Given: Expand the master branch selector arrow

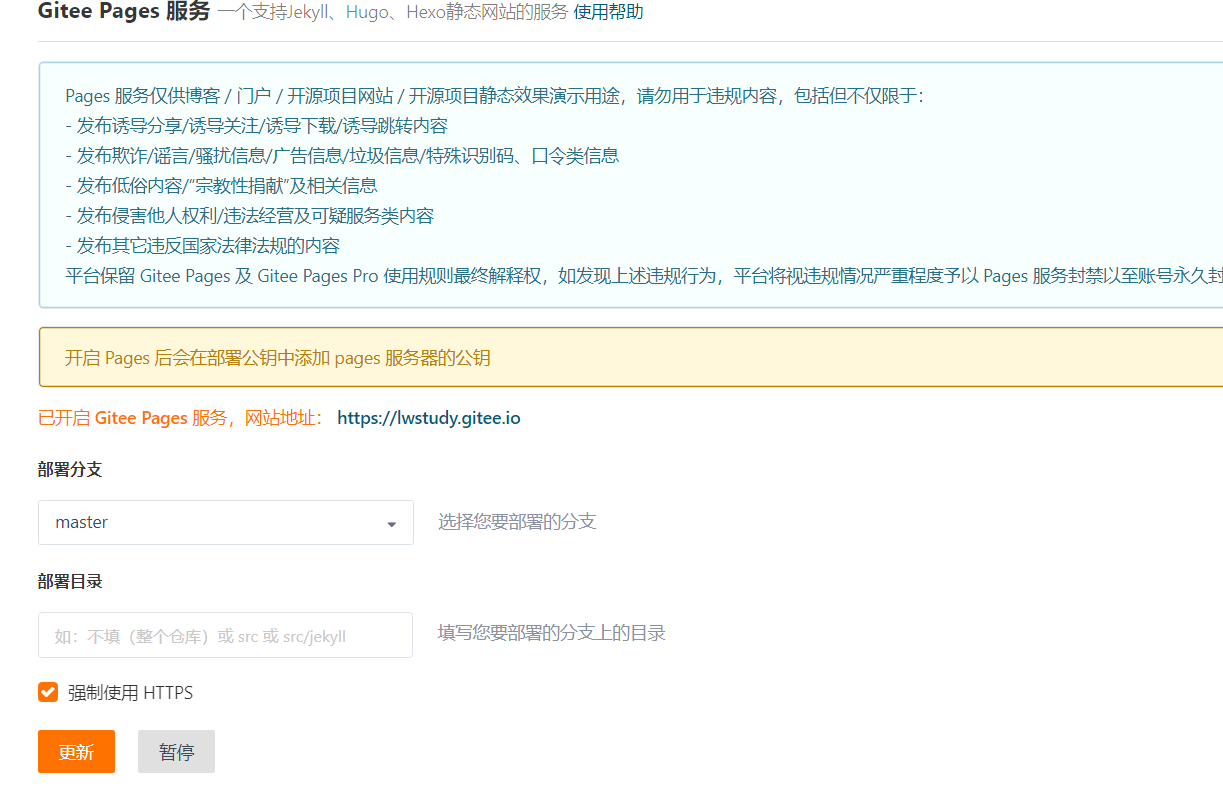Looking at the screenshot, I should [x=391, y=522].
